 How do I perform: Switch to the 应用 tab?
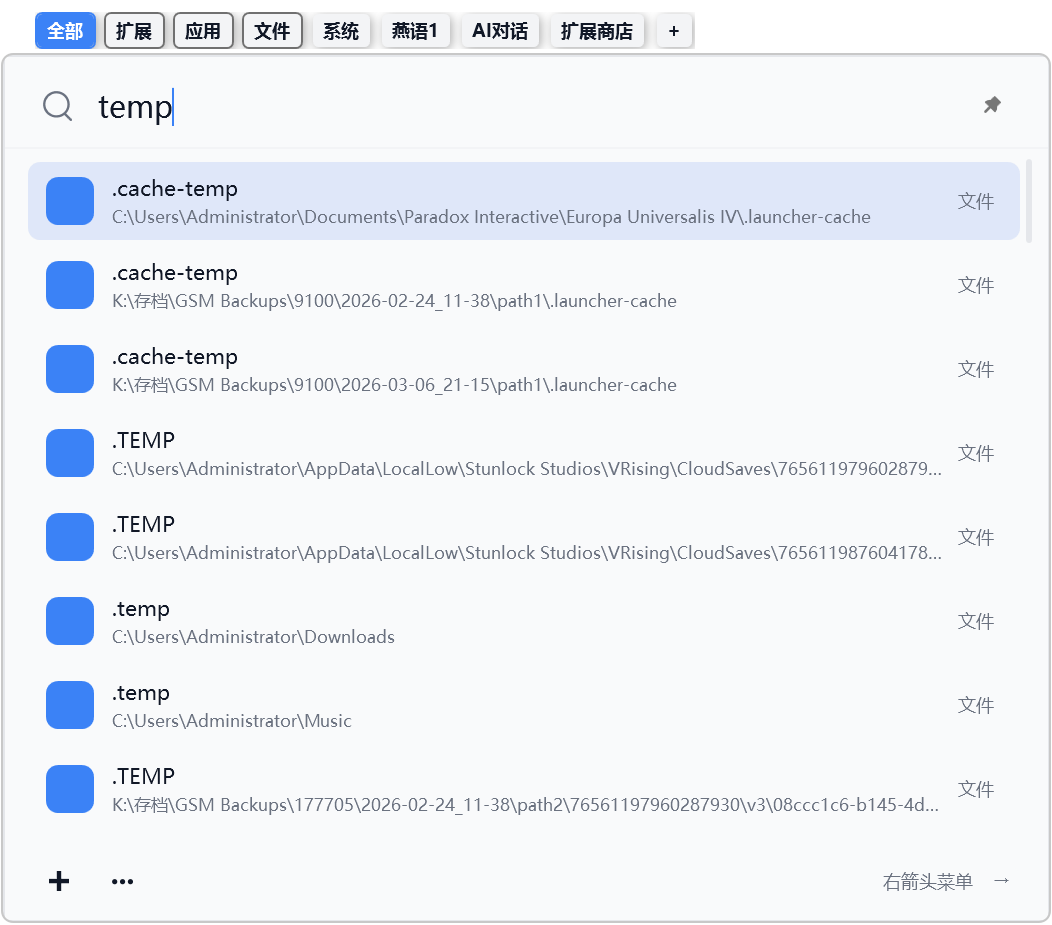(x=203, y=31)
